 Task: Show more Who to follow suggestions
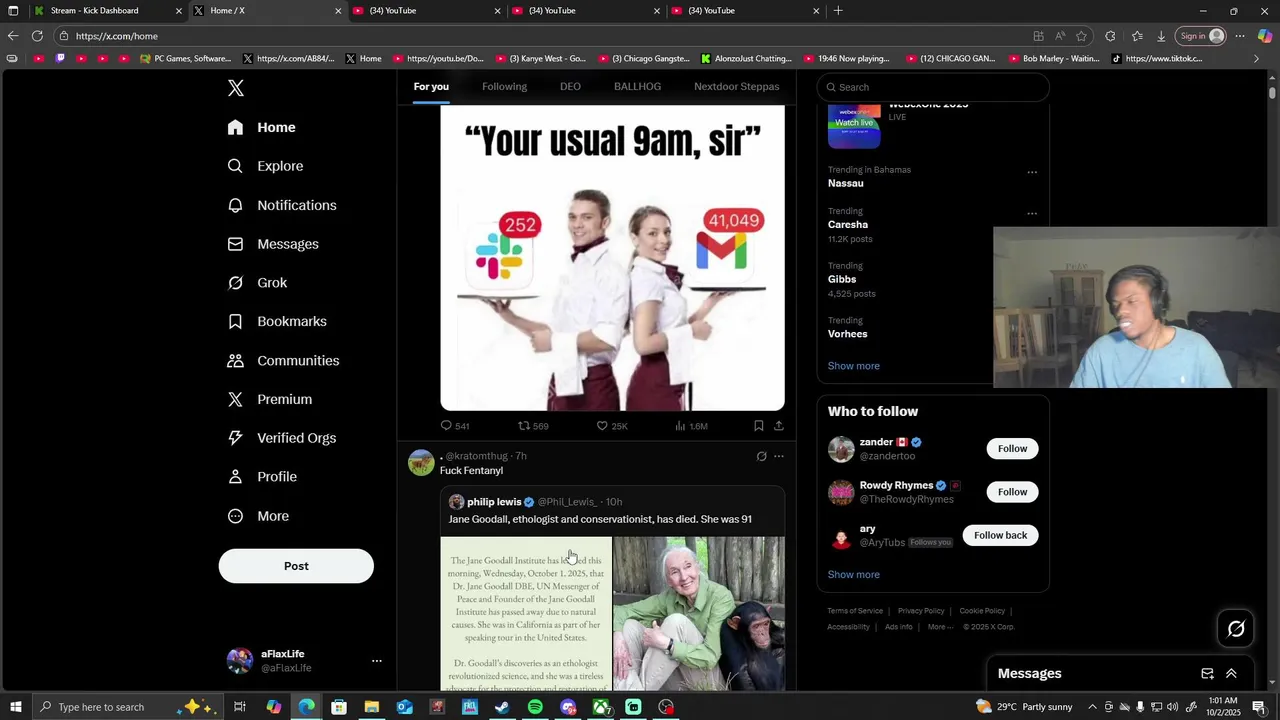pyautogui.click(x=853, y=575)
